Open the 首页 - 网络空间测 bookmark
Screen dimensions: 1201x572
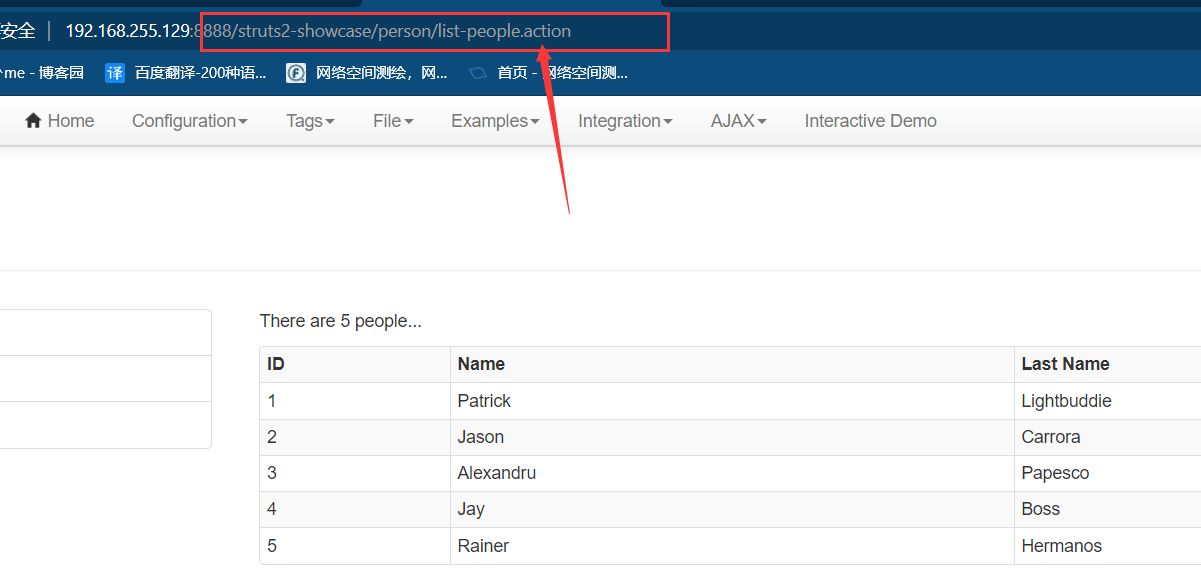(x=548, y=72)
